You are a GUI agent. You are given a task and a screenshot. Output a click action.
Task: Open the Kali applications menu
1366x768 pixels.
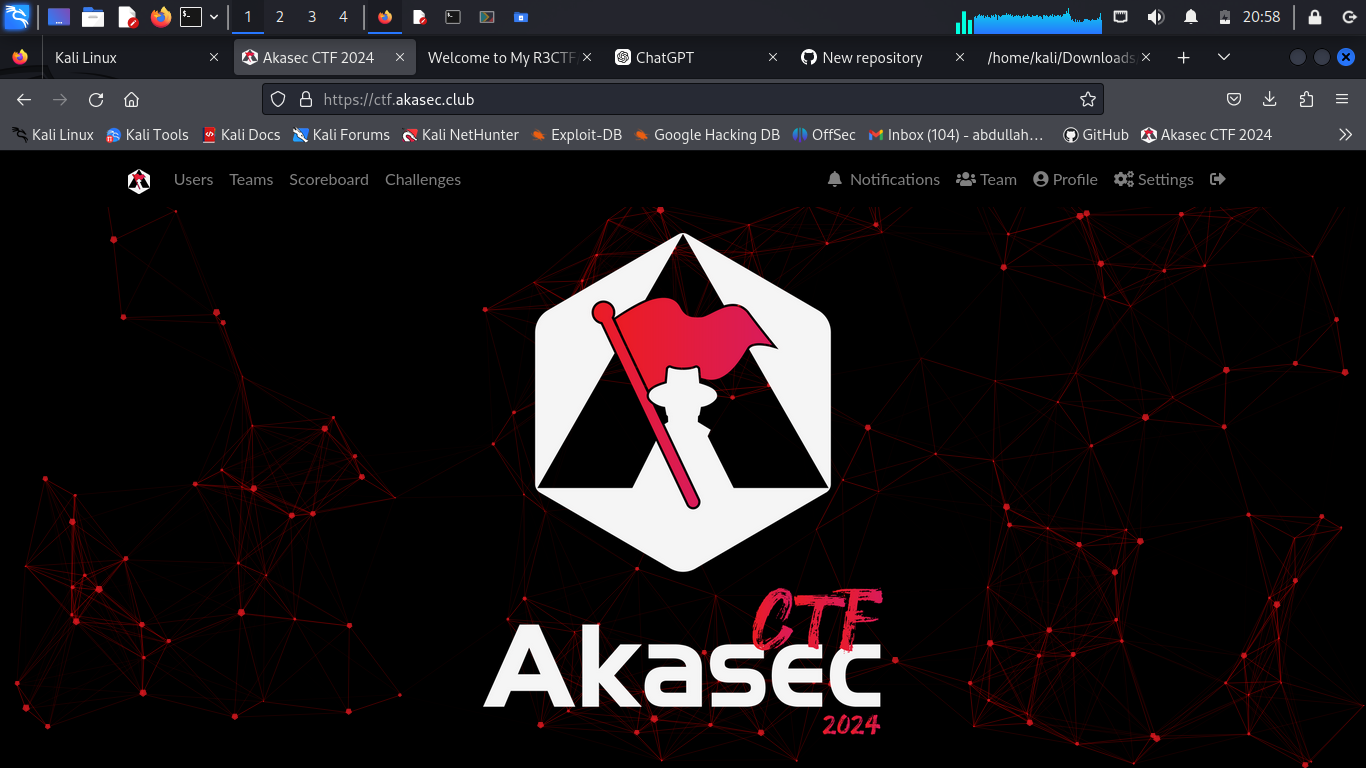(x=17, y=16)
